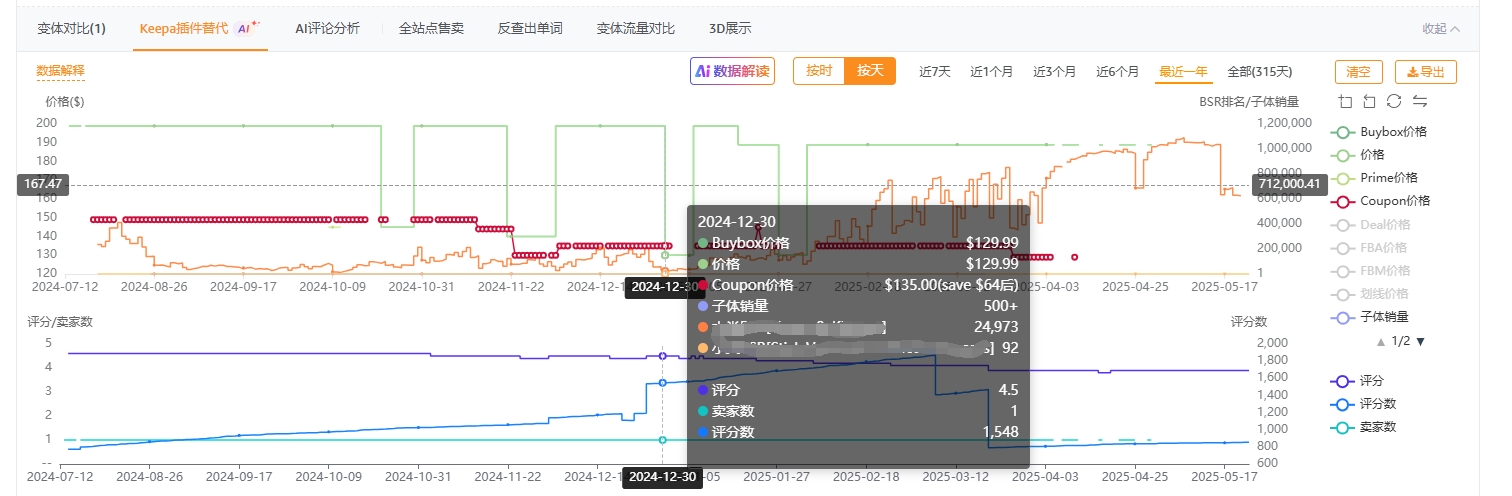Switch granularity to 按时

point(819,71)
